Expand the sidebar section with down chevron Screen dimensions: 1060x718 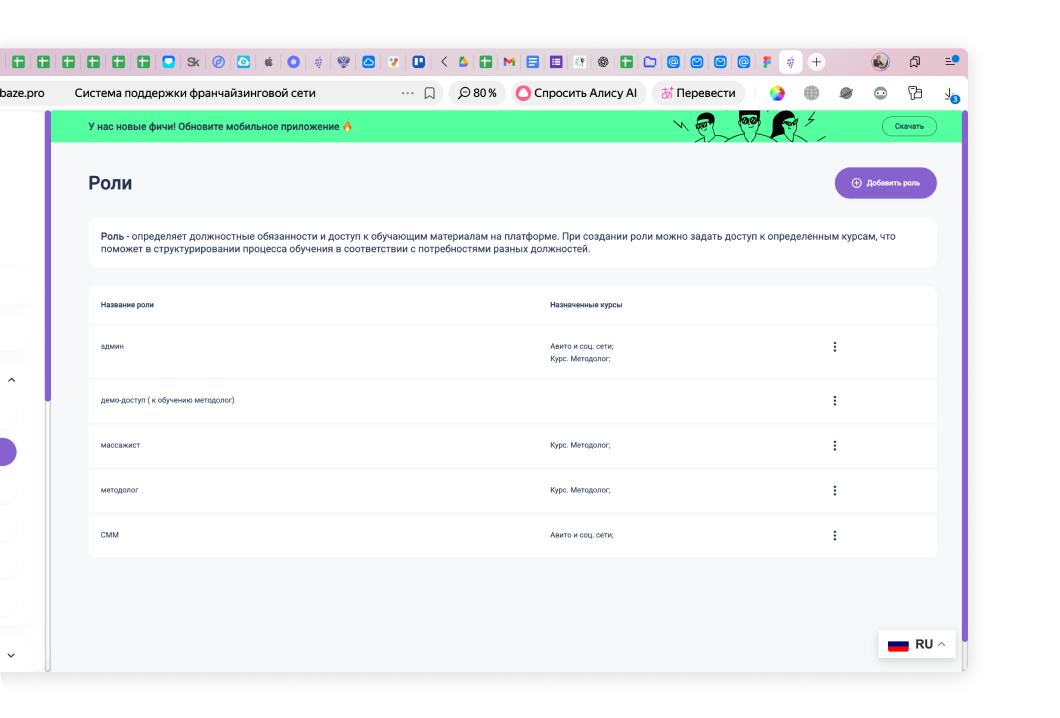click(x=12, y=655)
